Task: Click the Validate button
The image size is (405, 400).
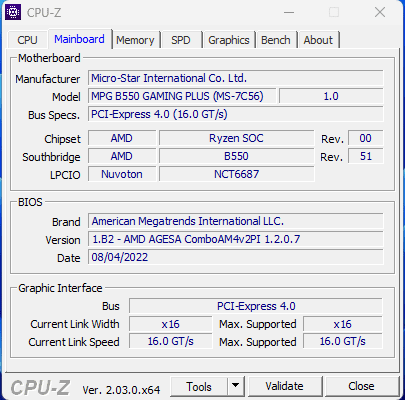Action: coord(284,386)
